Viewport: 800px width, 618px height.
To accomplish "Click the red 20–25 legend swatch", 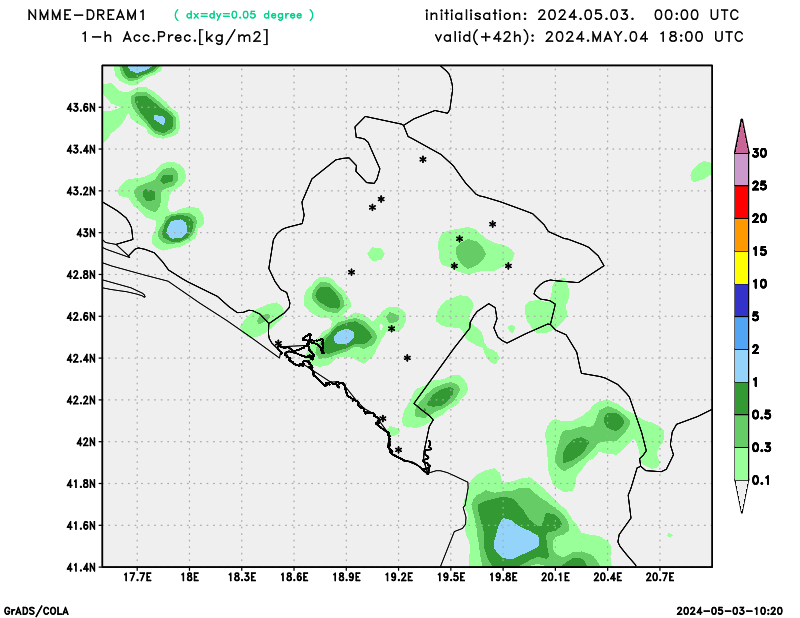I will [741, 203].
